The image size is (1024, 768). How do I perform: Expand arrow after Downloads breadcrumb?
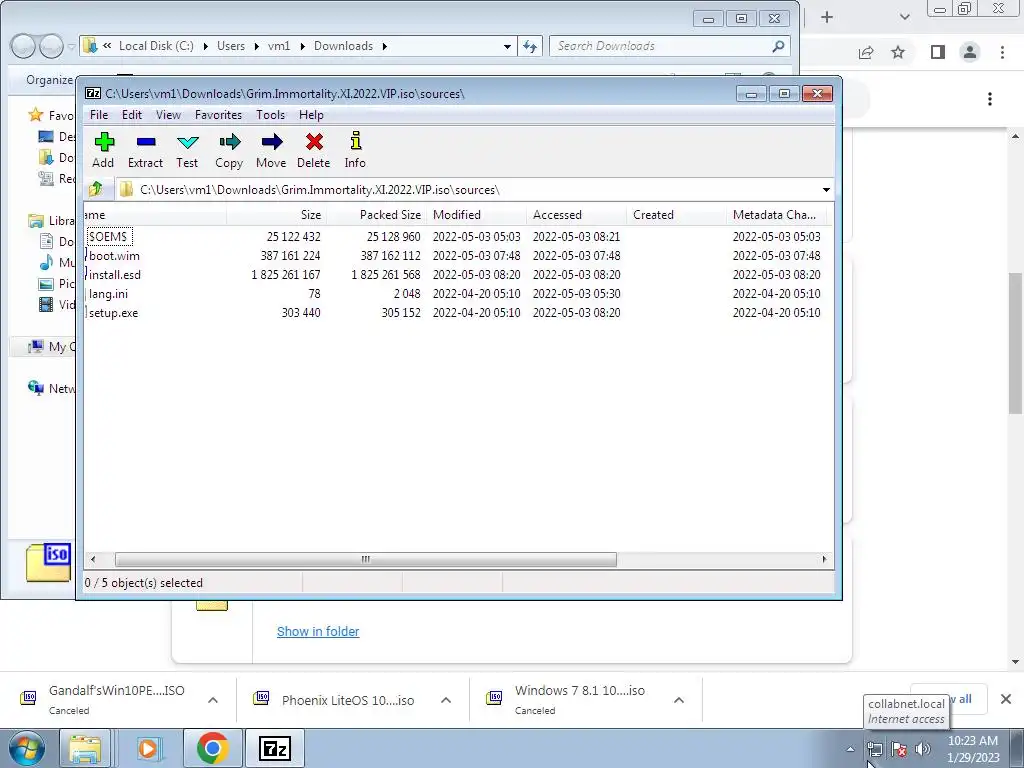385,46
